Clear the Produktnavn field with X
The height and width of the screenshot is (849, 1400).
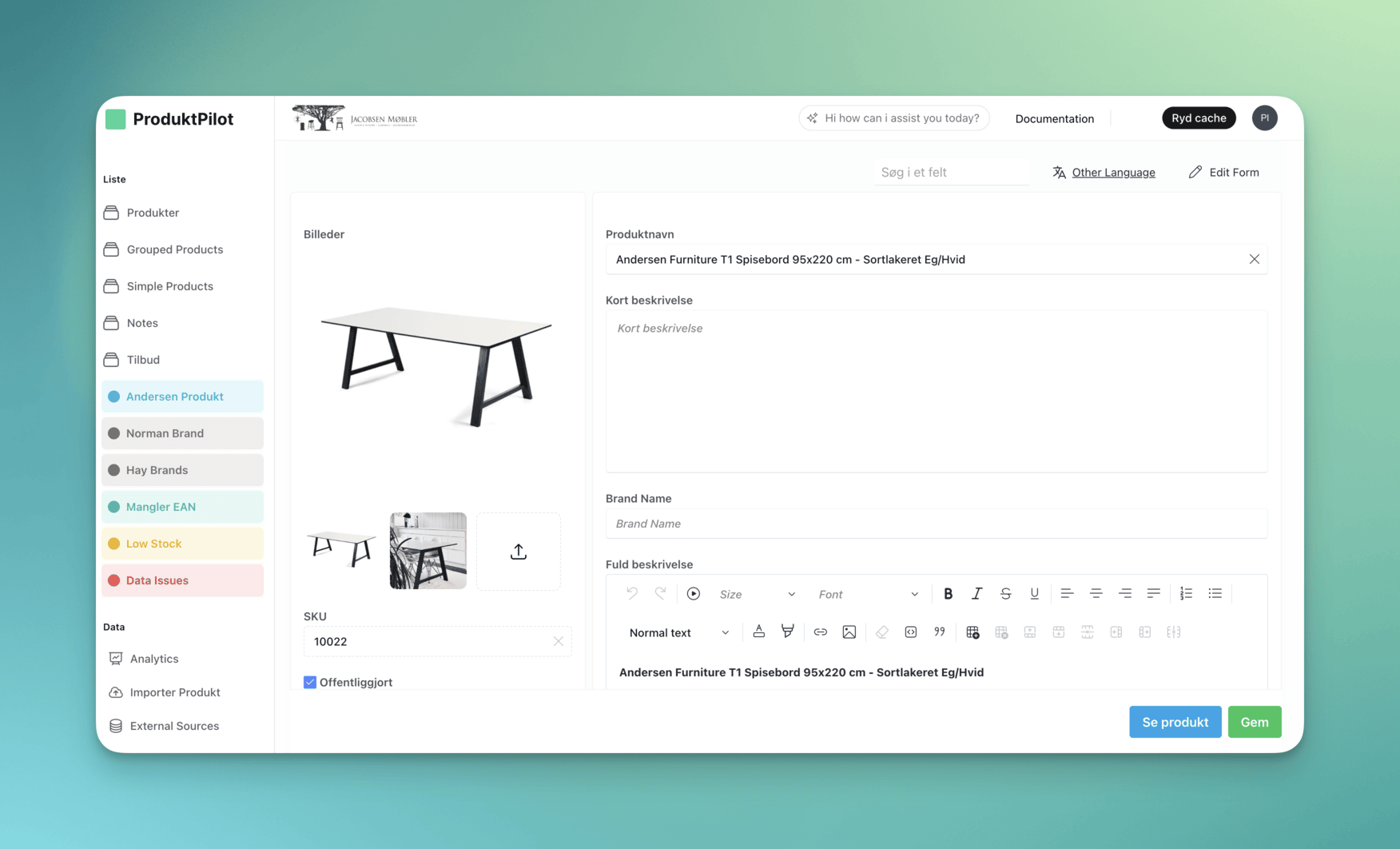tap(1254, 259)
